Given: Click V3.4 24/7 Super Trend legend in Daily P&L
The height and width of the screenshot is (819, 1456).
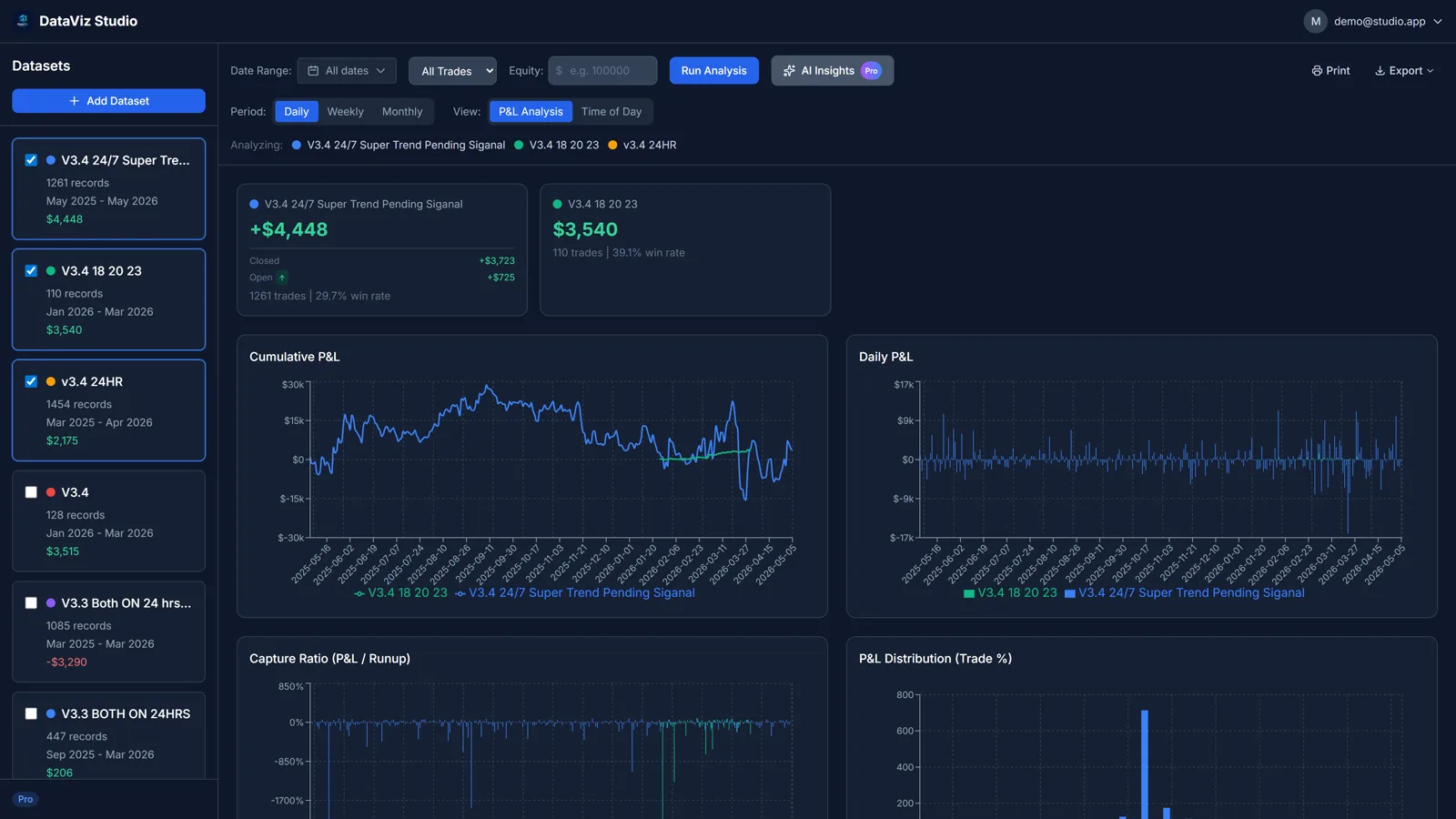Looking at the screenshot, I should tap(1185, 592).
